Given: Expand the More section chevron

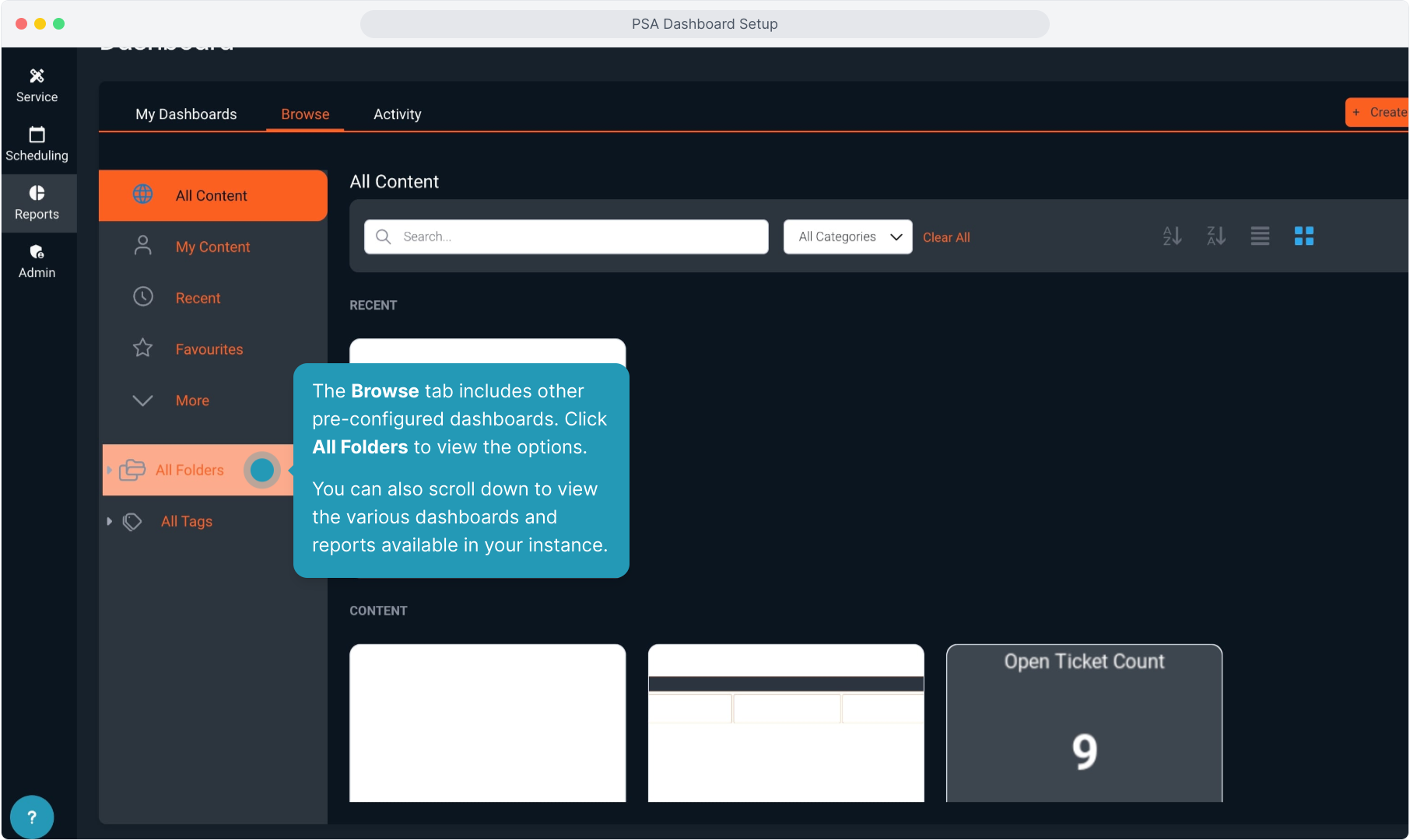Looking at the screenshot, I should pos(143,400).
